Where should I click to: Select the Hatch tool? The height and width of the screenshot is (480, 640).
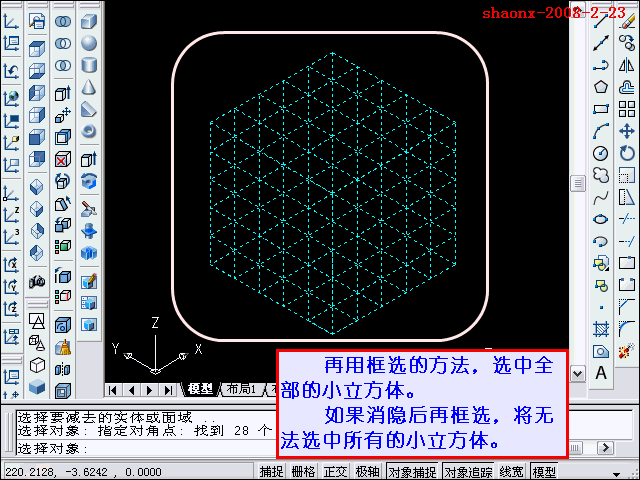(600, 329)
